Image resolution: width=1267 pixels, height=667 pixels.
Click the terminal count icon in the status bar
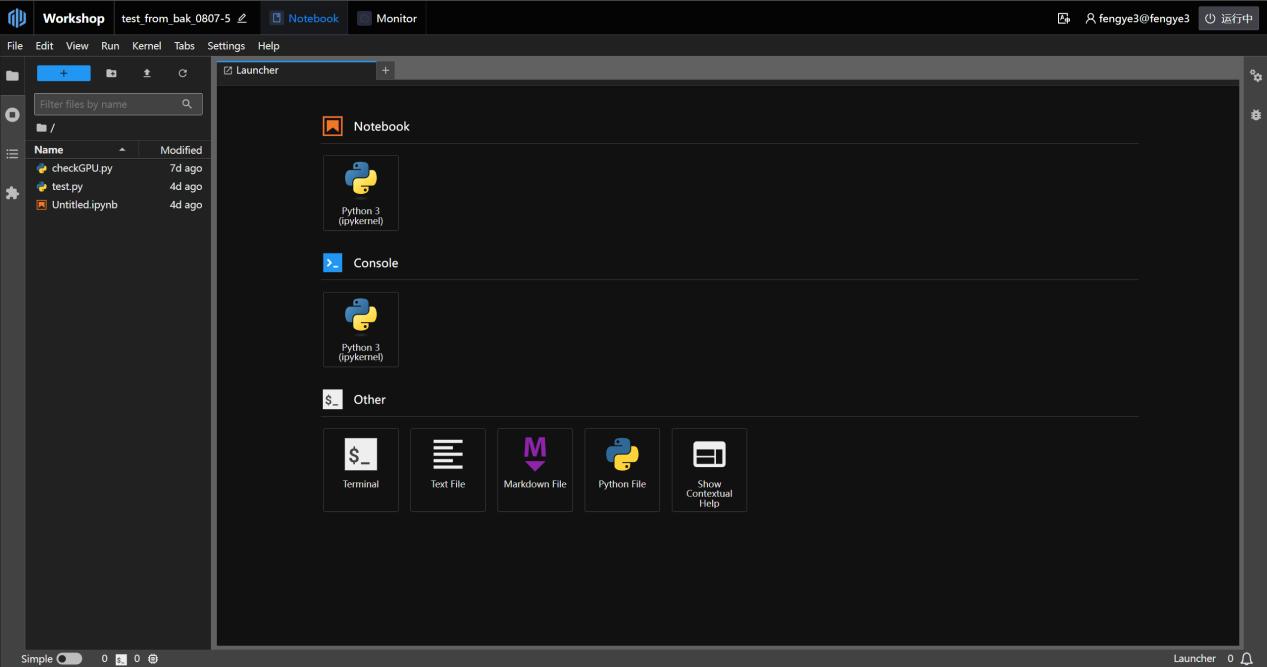(121, 659)
